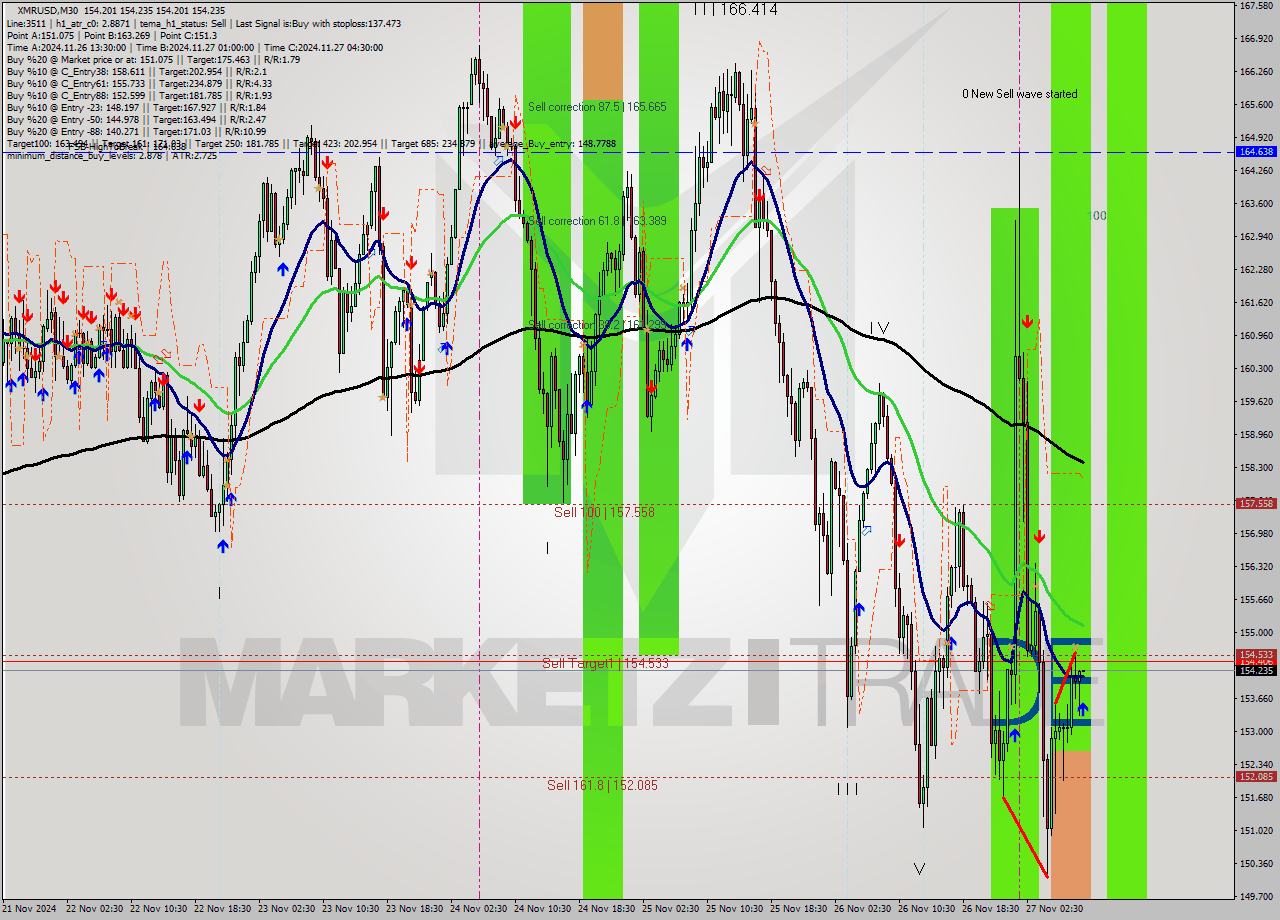Click the '22 Nov 02:30' time label
This screenshot has width=1280, height=920.
pyautogui.click(x=94, y=909)
